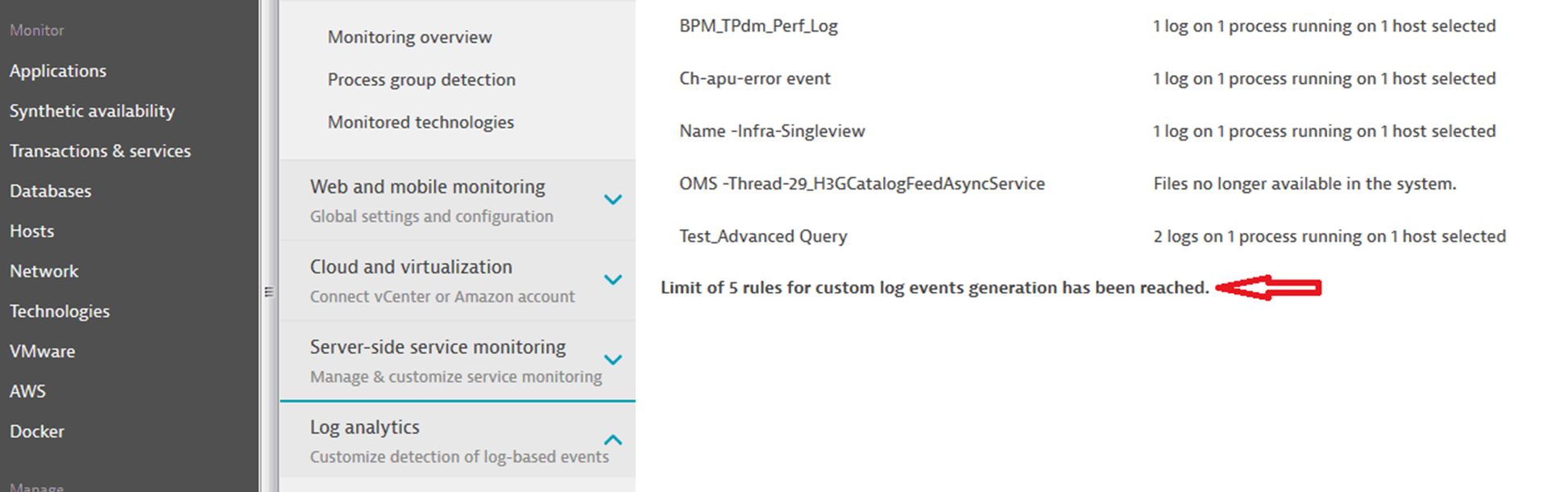Open Synthetic availability page
The height and width of the screenshot is (492, 1568).
point(92,111)
